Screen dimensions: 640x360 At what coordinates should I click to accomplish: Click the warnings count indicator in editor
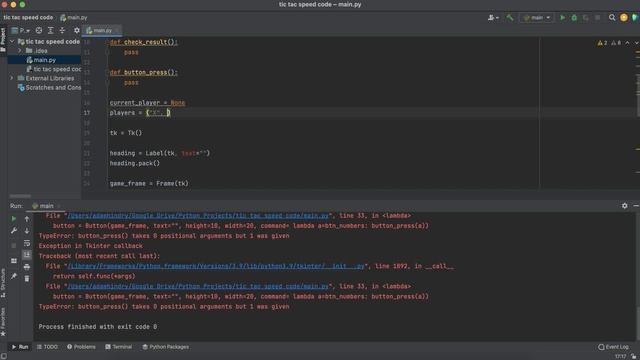(602, 43)
